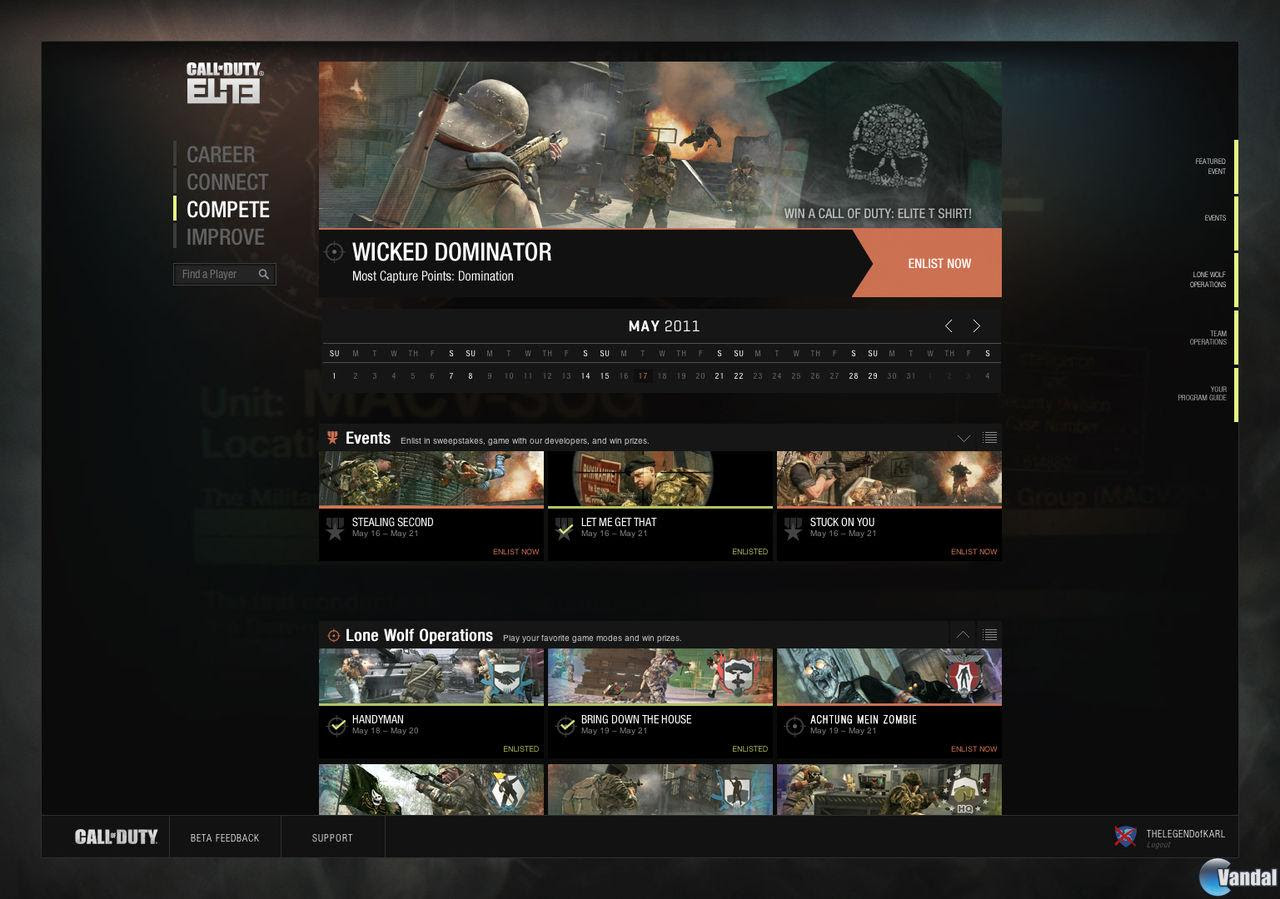This screenshot has height=899, width=1280.
Task: Click the Lone Wolf Operations crosshair icon
Action: 334,636
